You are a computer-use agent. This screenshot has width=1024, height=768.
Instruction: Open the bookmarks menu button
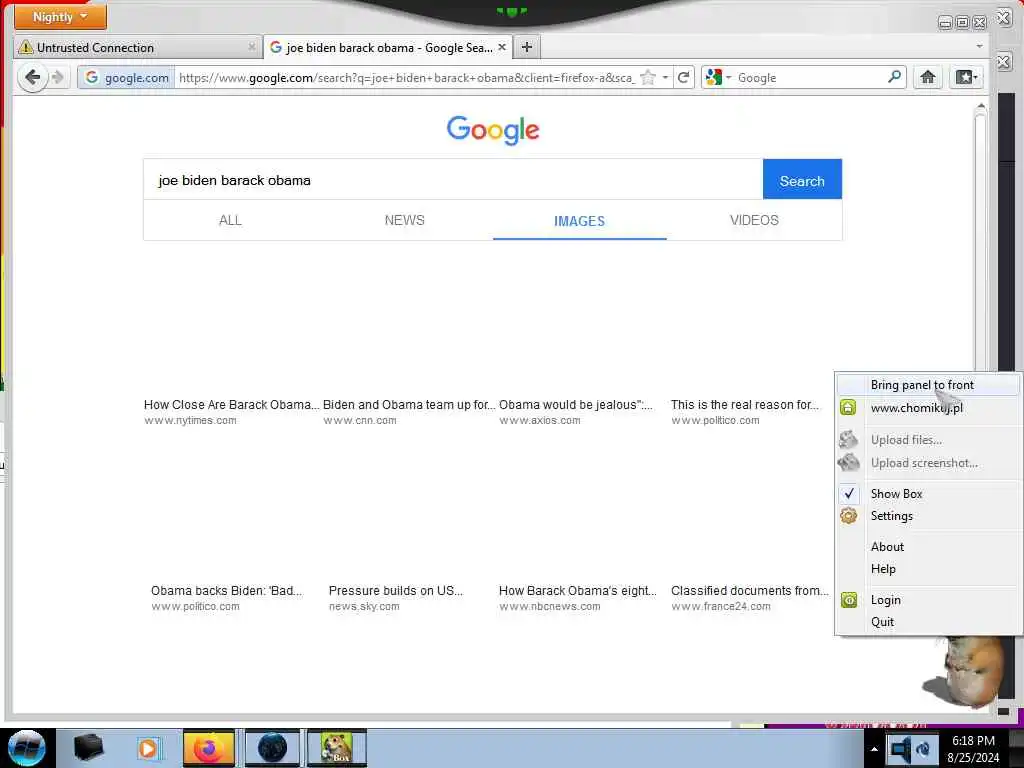[966, 77]
